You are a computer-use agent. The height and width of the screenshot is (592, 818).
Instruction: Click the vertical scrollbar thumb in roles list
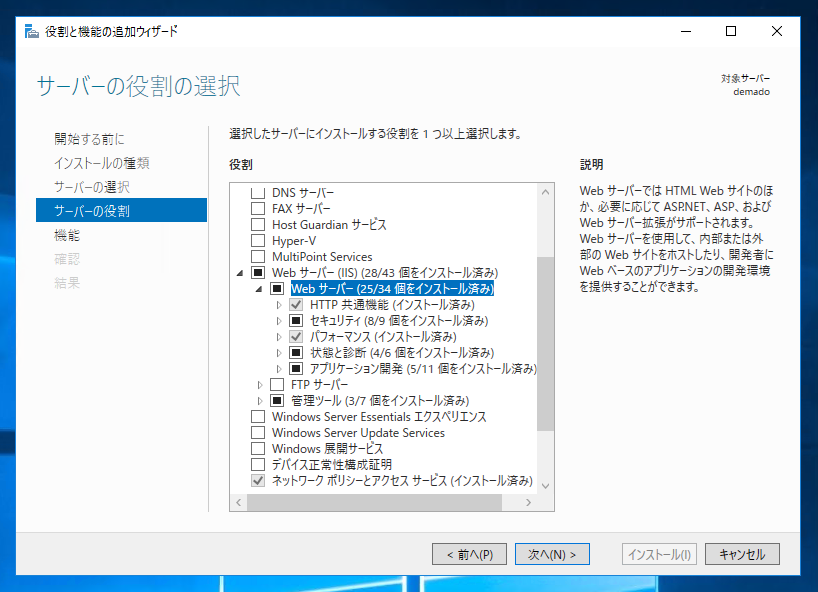click(x=545, y=343)
